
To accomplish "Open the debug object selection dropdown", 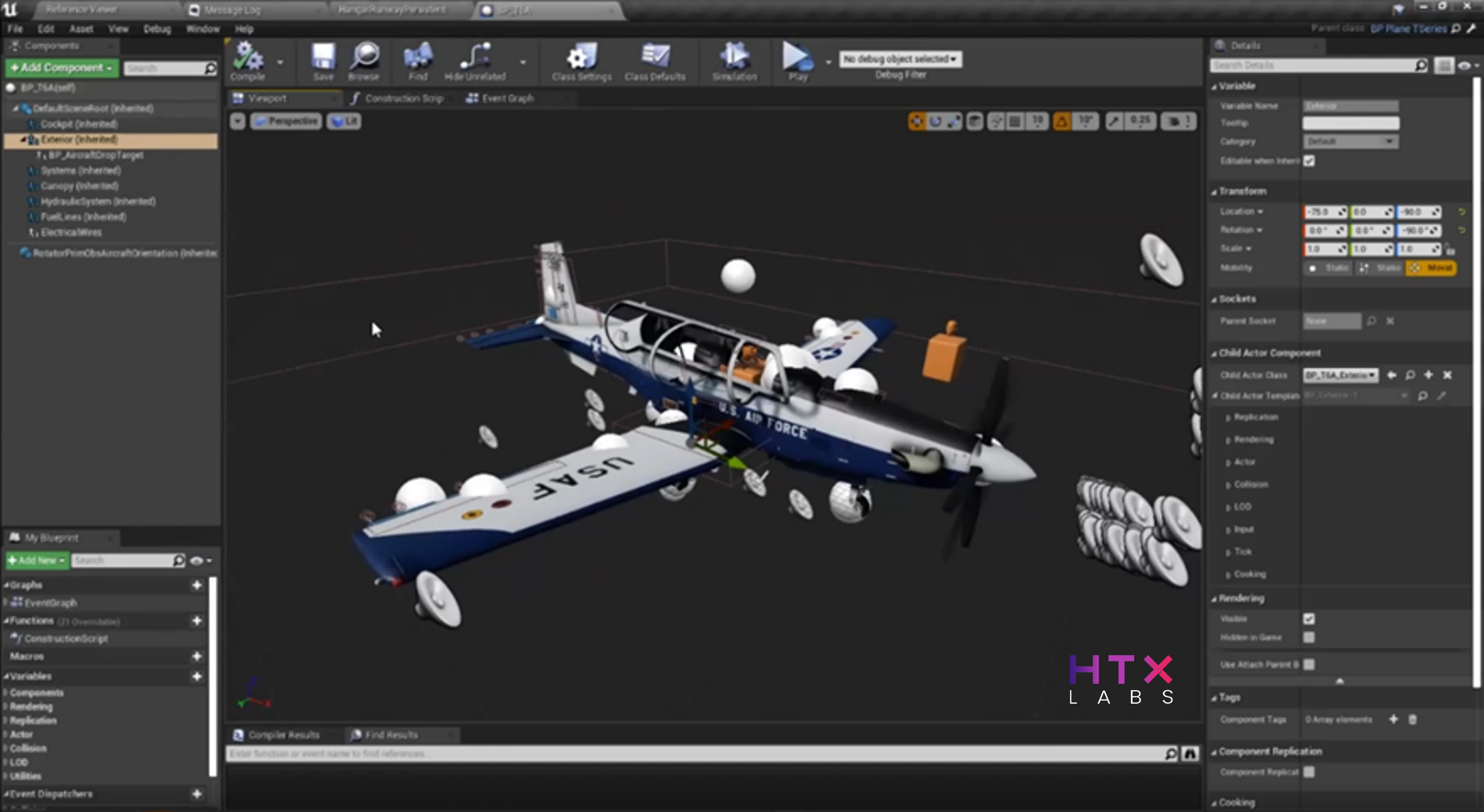I will [x=900, y=59].
